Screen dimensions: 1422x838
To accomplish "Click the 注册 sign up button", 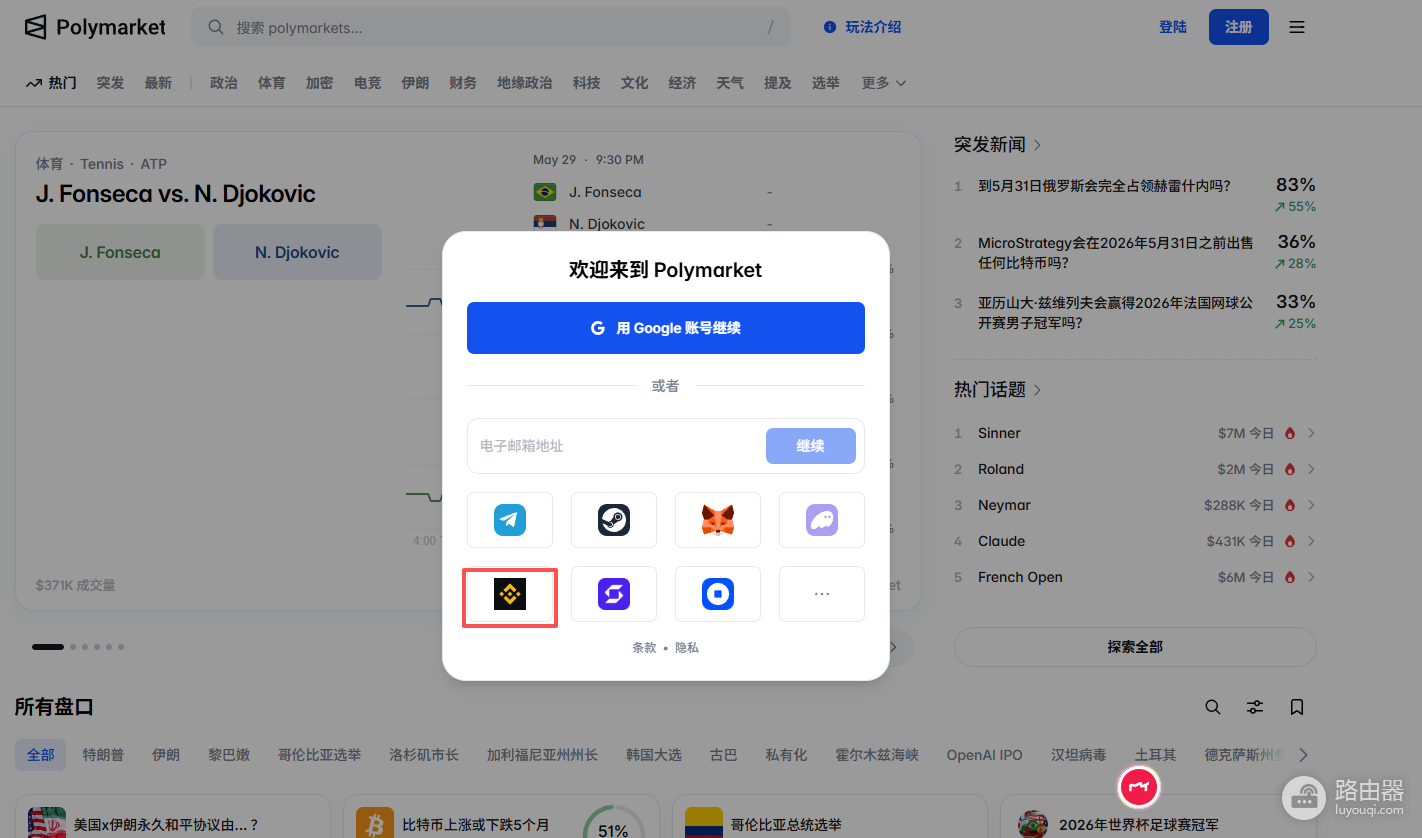I will [x=1239, y=27].
